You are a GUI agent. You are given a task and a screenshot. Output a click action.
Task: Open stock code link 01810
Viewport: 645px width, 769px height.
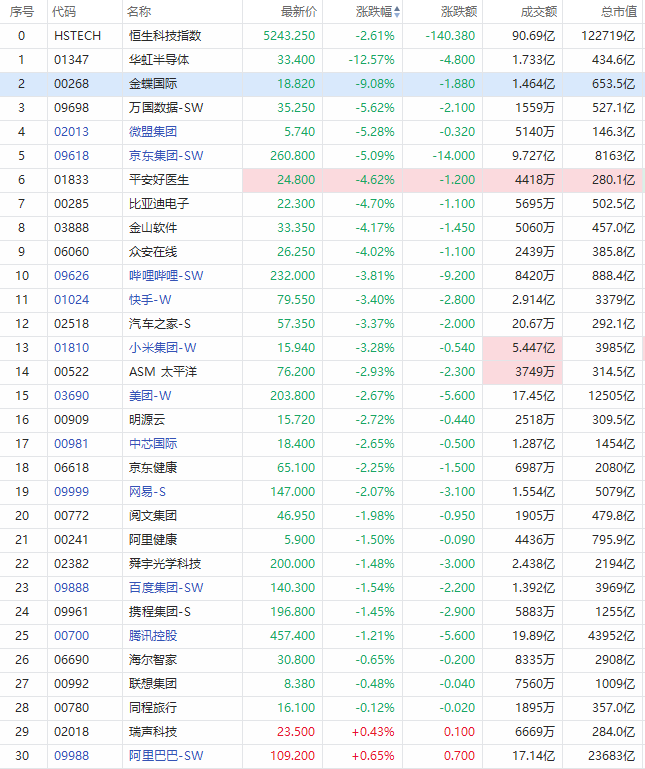[x=71, y=348]
